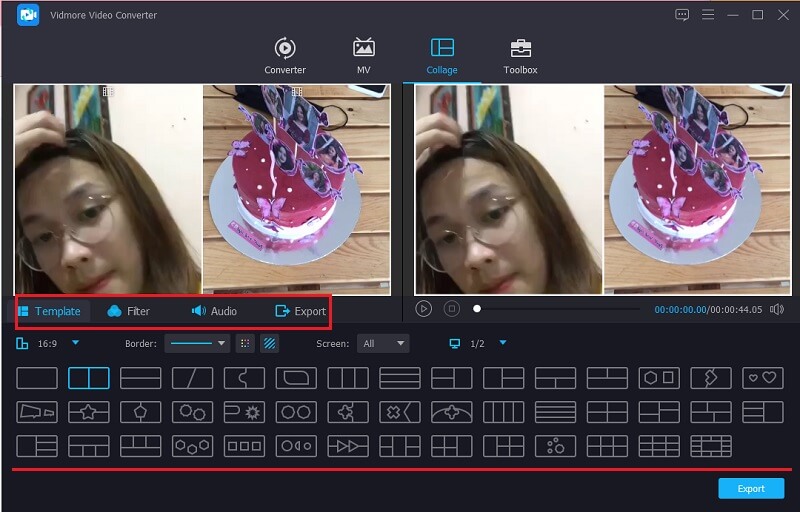Open the Screen 'All' dropdown

pyautogui.click(x=385, y=343)
